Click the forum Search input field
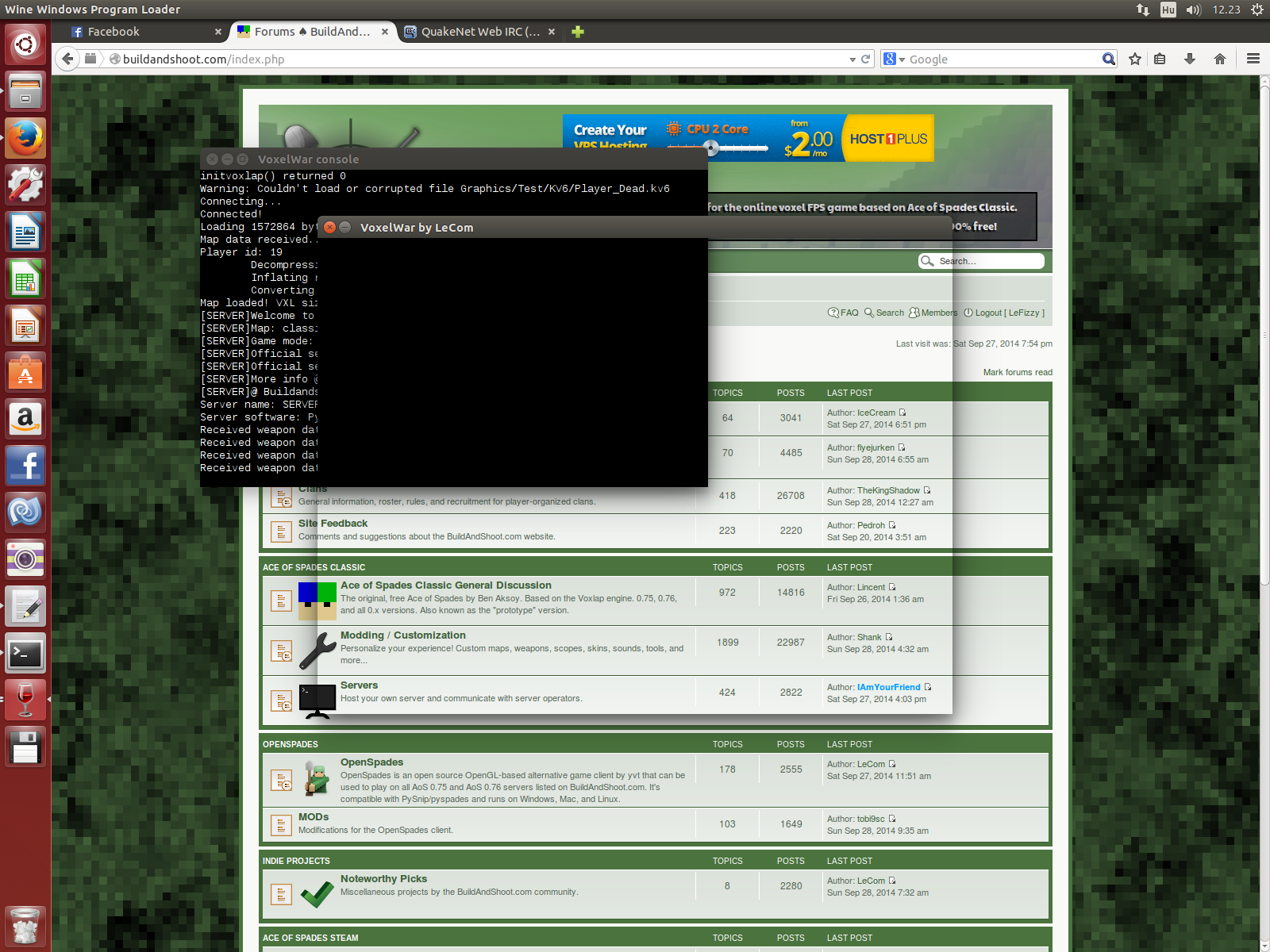Screen dimensions: 1270x952 988,261
